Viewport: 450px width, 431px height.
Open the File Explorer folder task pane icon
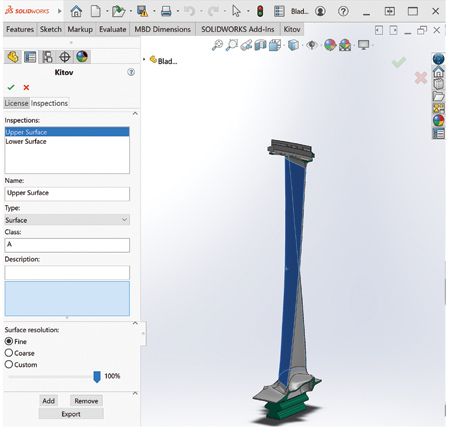[438, 96]
